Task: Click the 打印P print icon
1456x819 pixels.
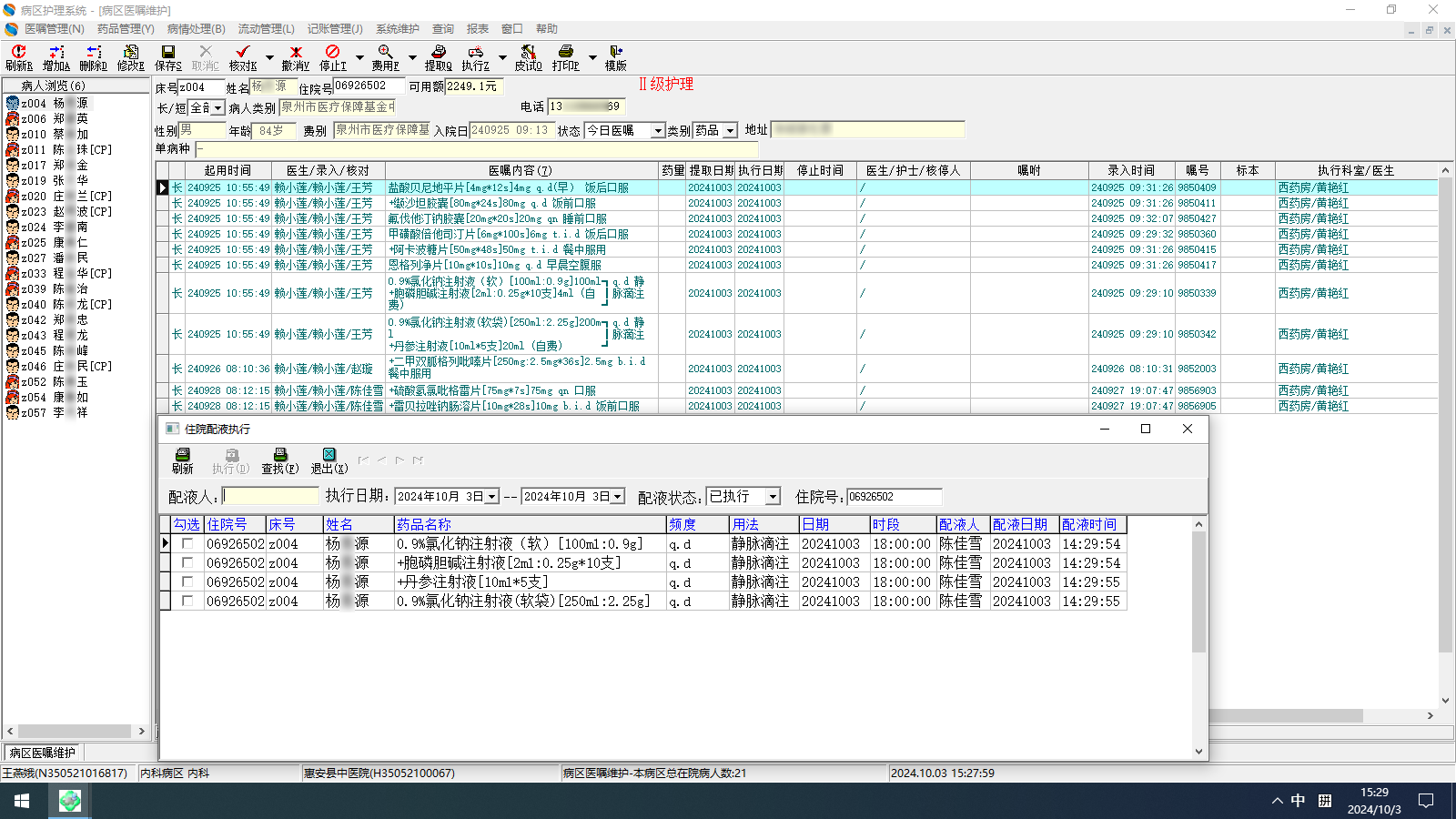Action: tap(565, 57)
